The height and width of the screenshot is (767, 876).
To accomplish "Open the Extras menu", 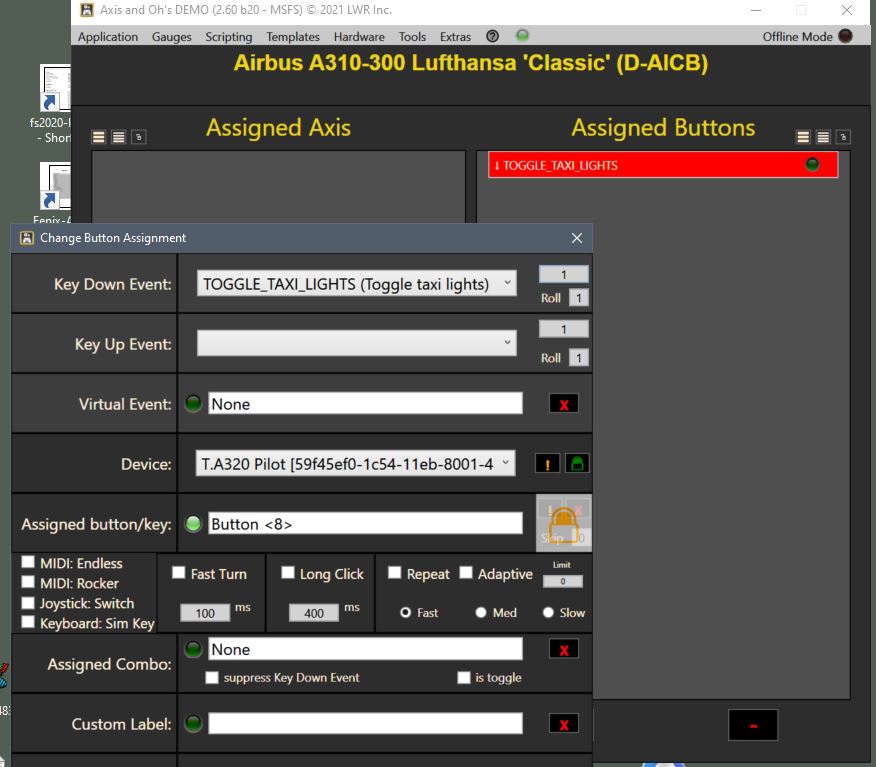I will tap(455, 37).
